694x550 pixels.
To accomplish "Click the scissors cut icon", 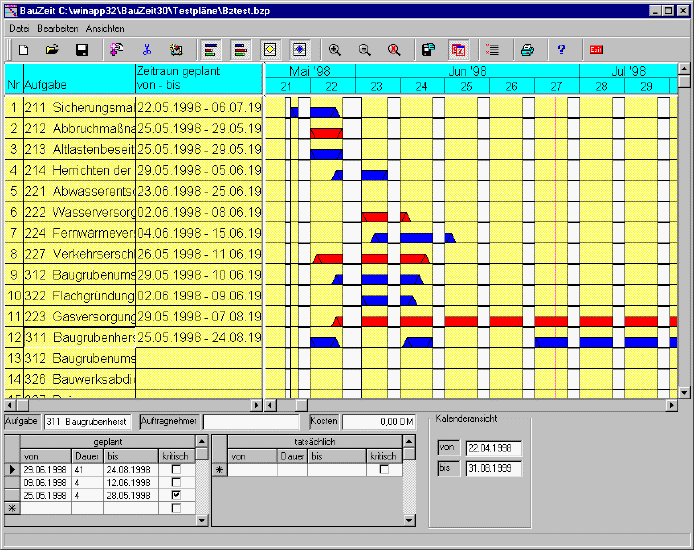I will [x=147, y=49].
